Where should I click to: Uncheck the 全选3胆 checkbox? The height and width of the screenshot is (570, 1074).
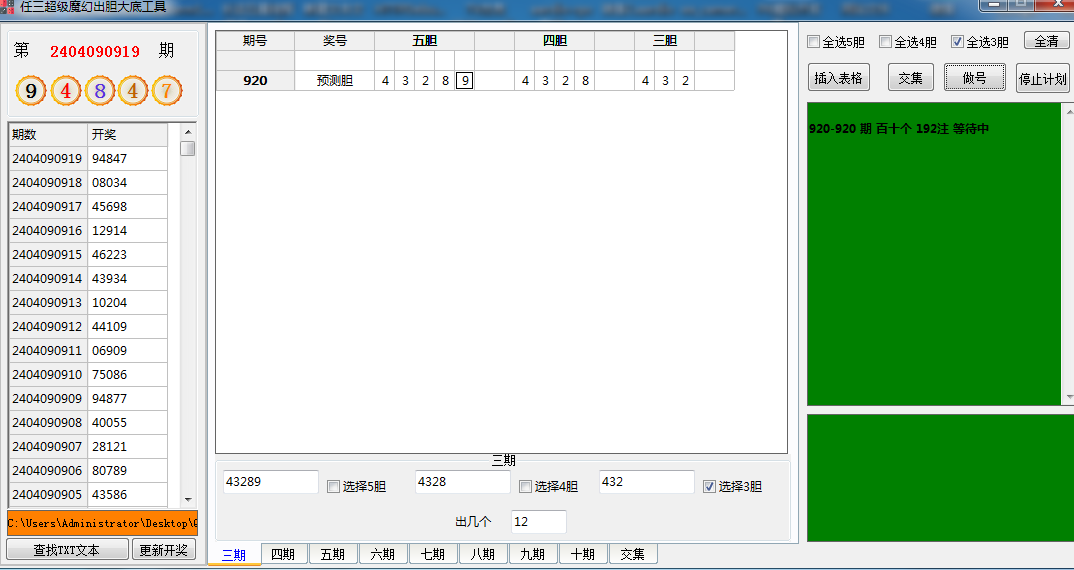click(958, 42)
